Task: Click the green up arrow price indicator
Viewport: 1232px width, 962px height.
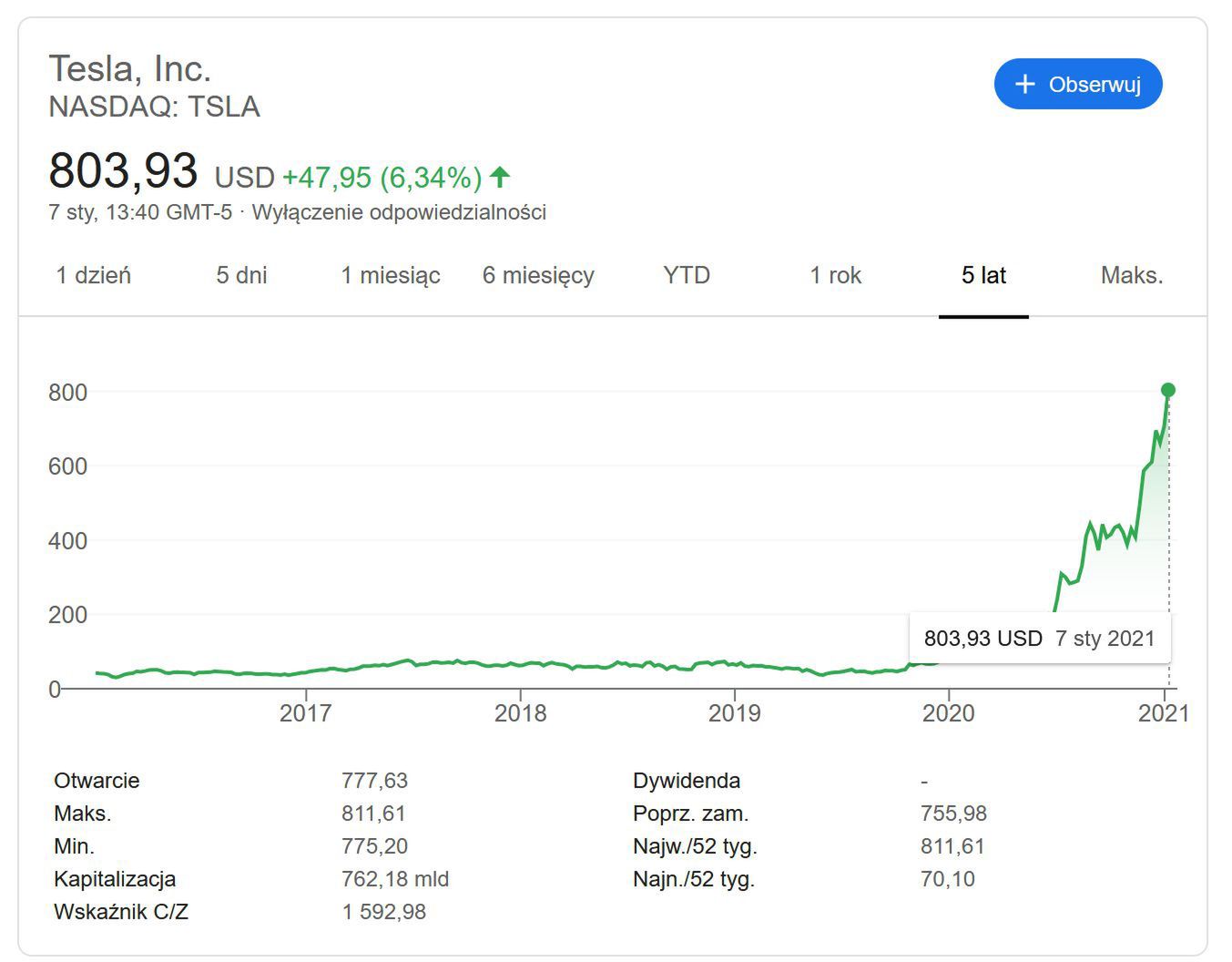Action: pyautogui.click(x=500, y=176)
